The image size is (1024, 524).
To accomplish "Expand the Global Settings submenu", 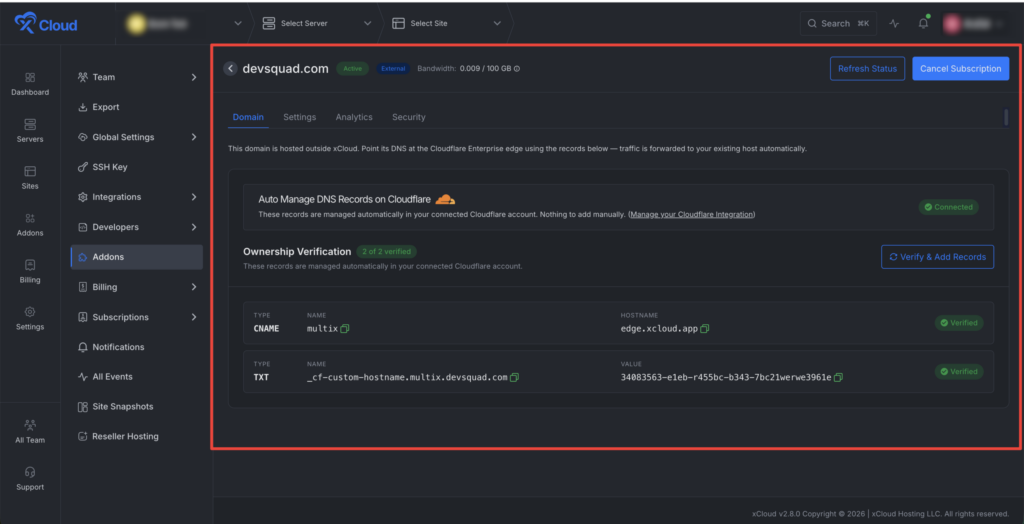I will coord(194,137).
